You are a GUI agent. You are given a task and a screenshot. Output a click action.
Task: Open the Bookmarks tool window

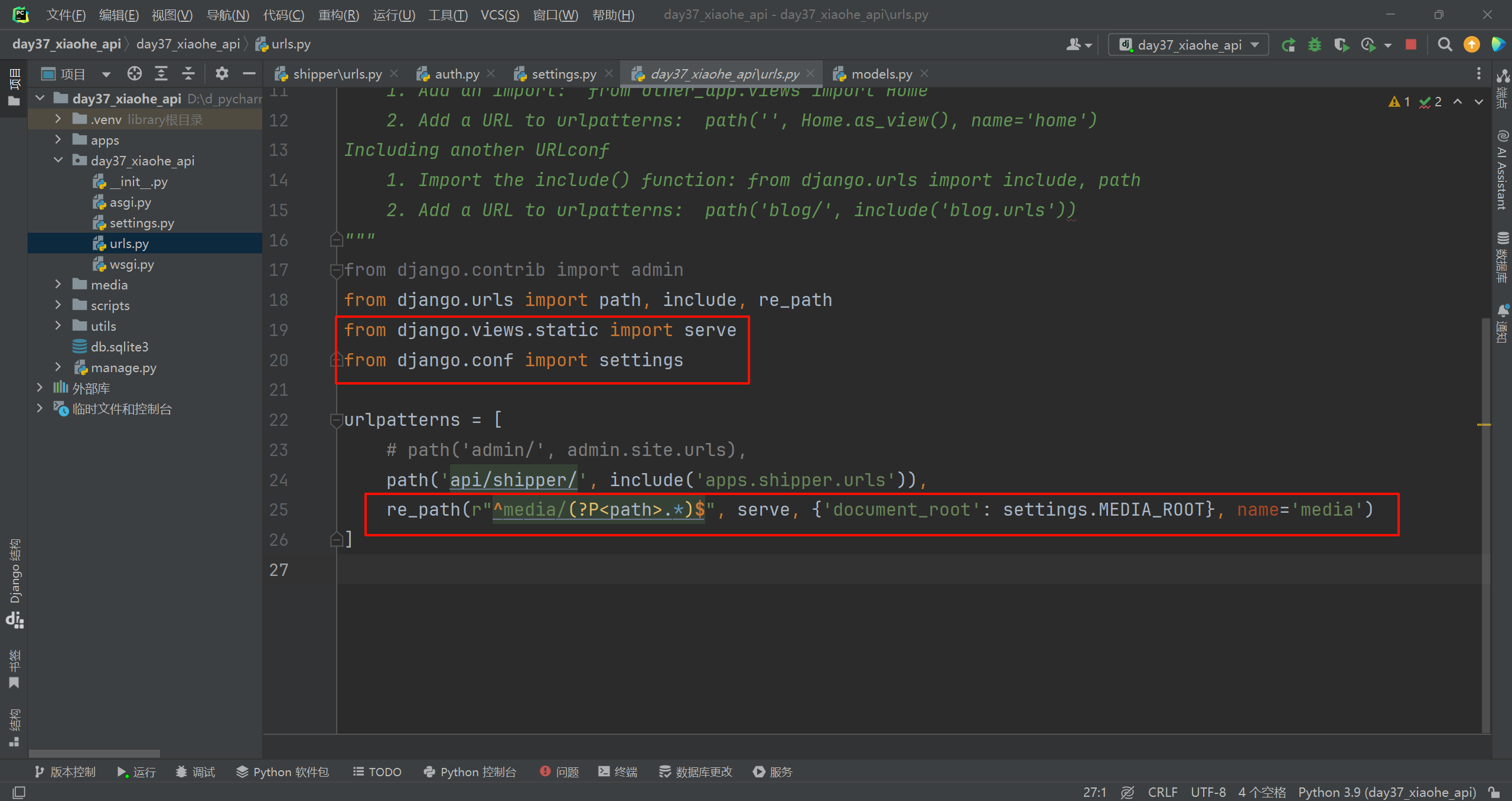point(15,669)
